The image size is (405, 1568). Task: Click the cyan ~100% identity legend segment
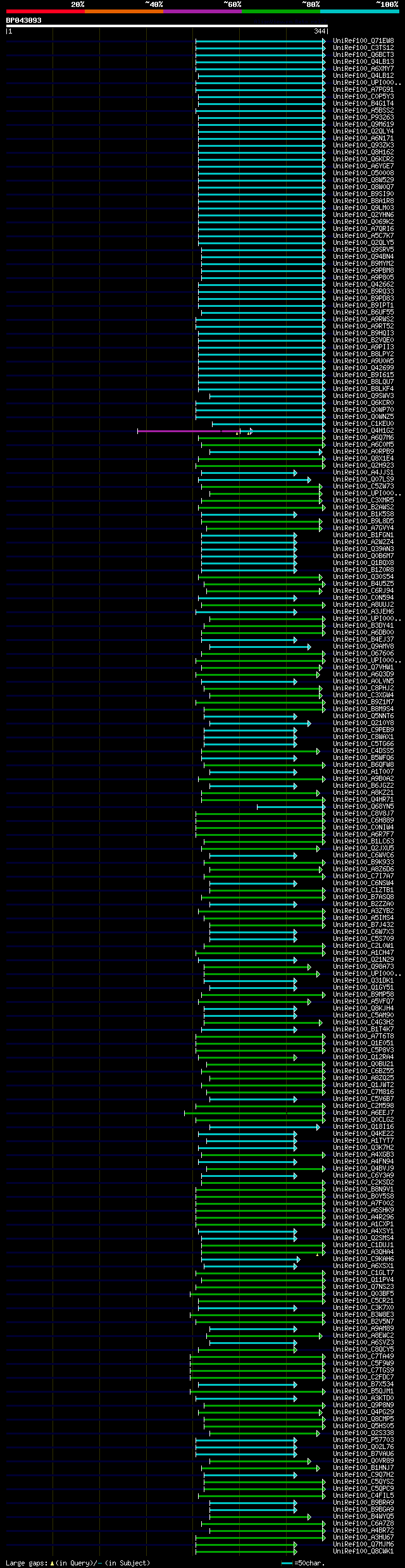click(x=359, y=11)
